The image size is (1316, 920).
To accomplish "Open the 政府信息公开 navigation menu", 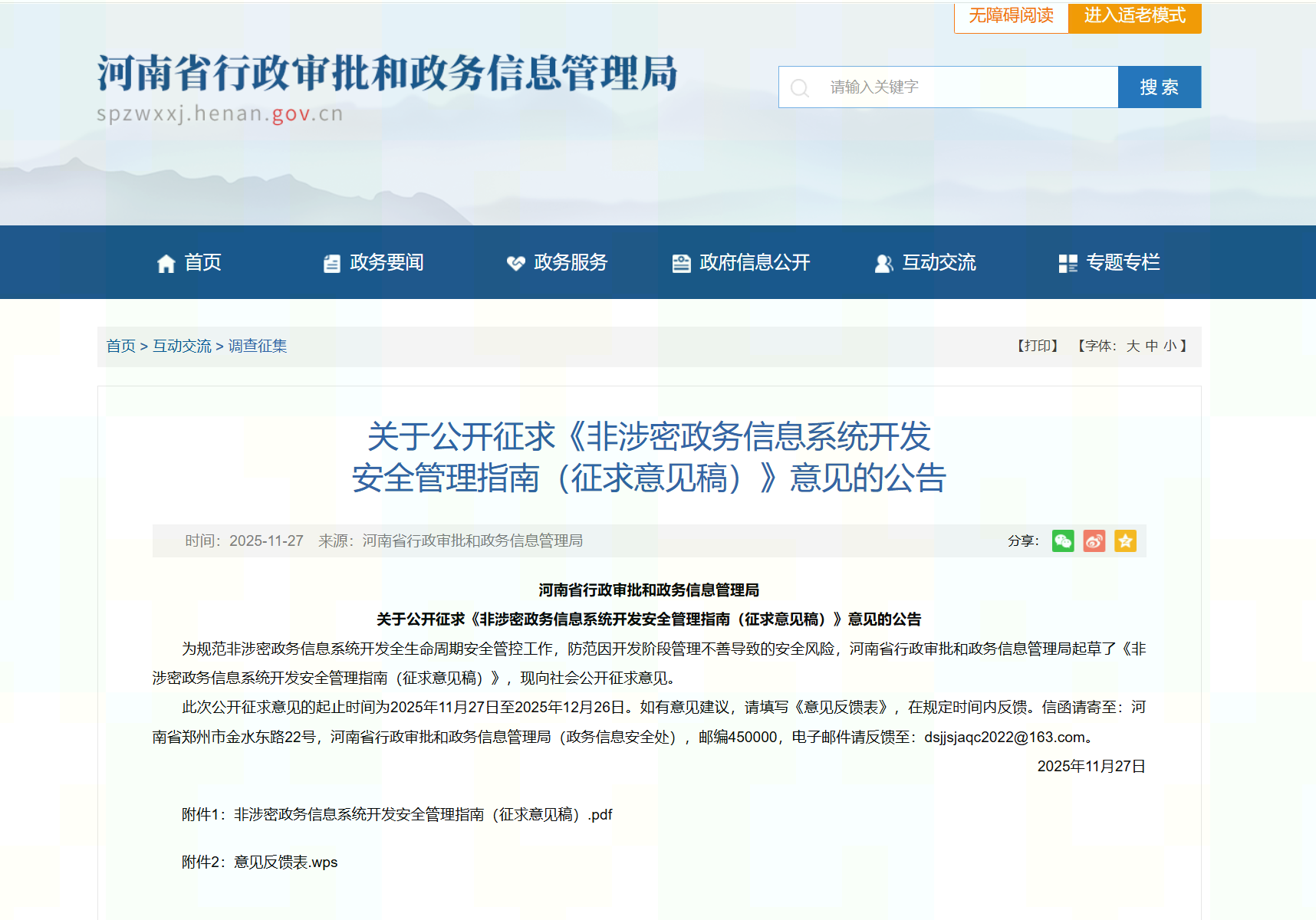I will coord(754,263).
